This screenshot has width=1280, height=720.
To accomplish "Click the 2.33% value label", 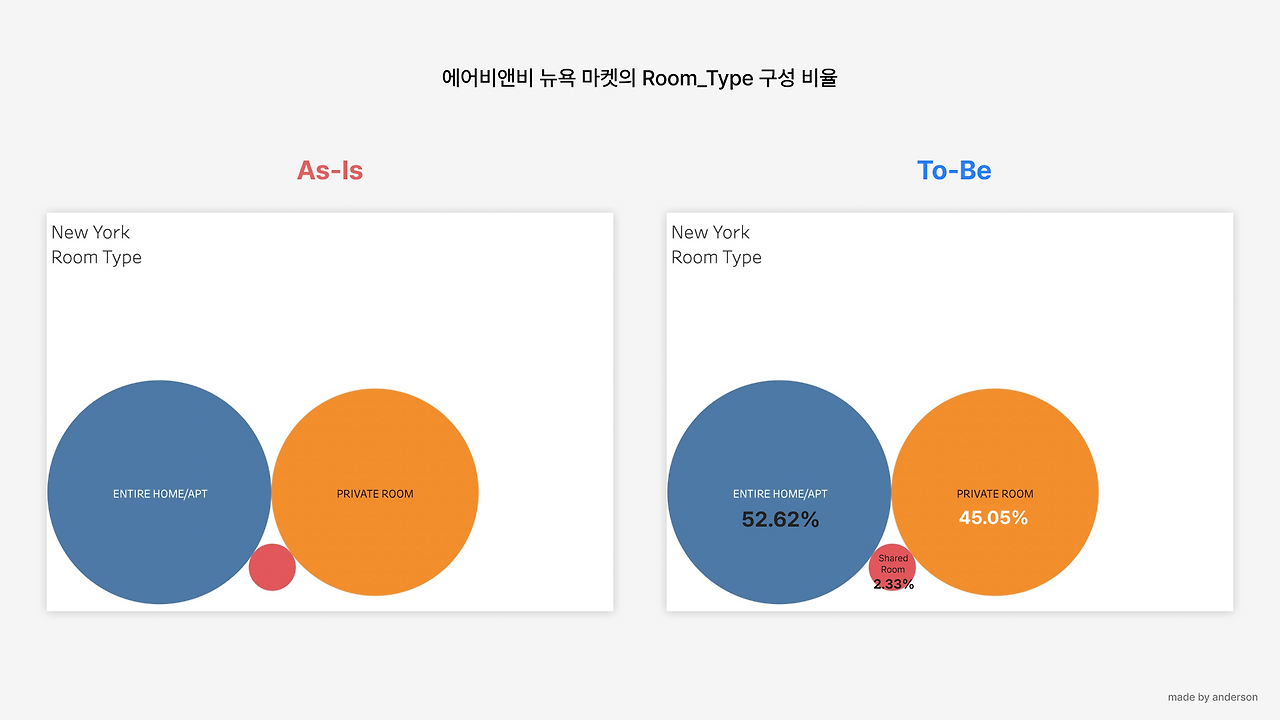I will click(x=893, y=584).
